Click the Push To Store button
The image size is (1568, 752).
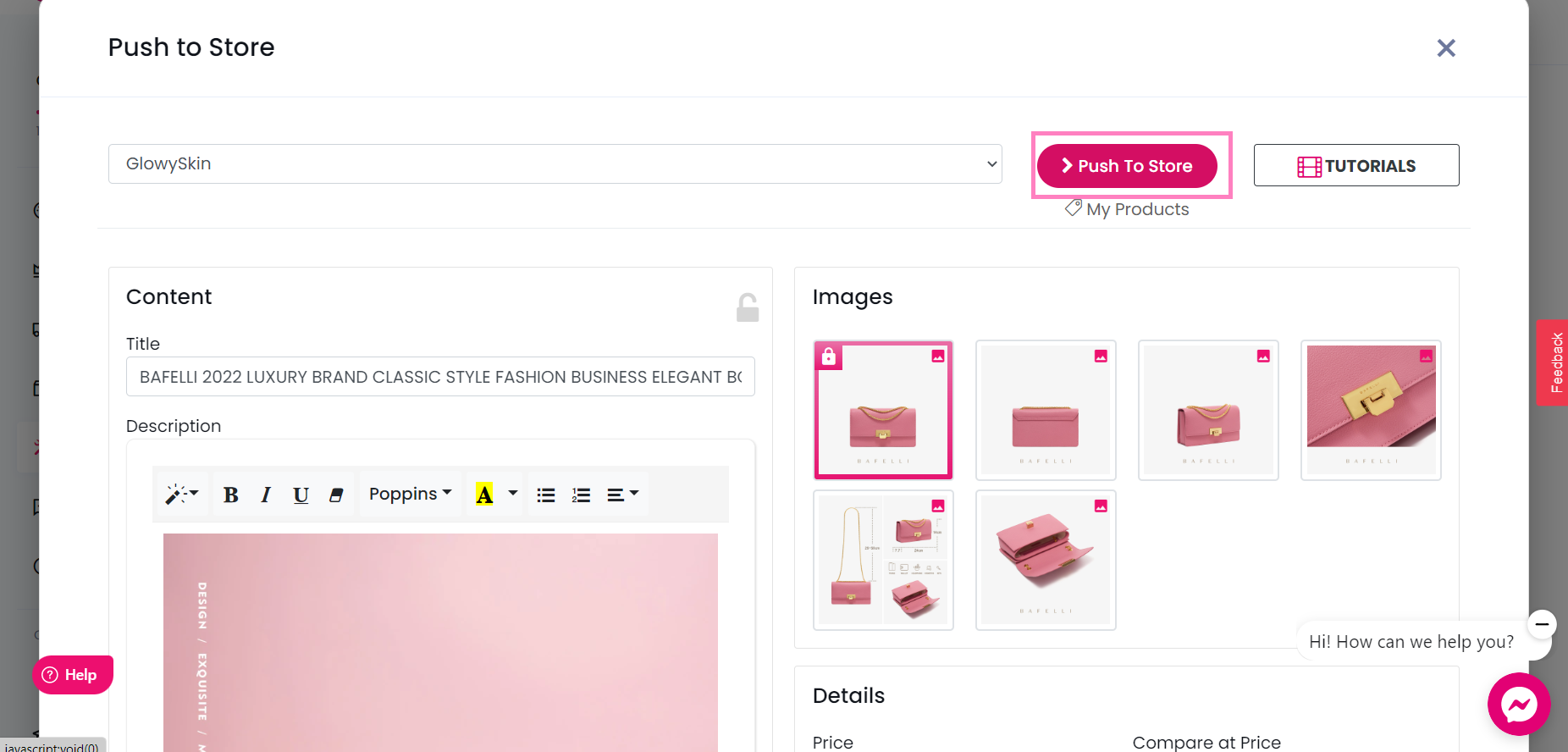pyautogui.click(x=1127, y=166)
